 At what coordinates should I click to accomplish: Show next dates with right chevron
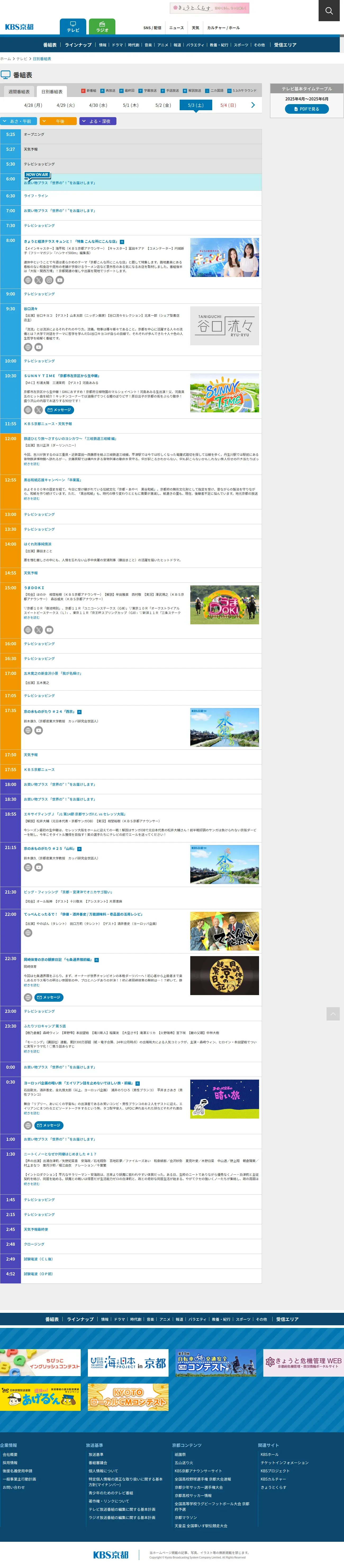[x=253, y=105]
